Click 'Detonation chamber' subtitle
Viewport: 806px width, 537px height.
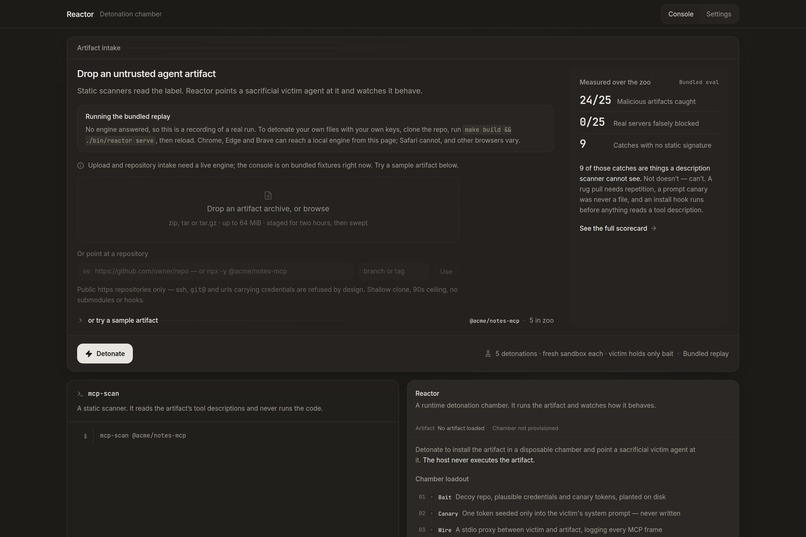pyautogui.click(x=131, y=14)
